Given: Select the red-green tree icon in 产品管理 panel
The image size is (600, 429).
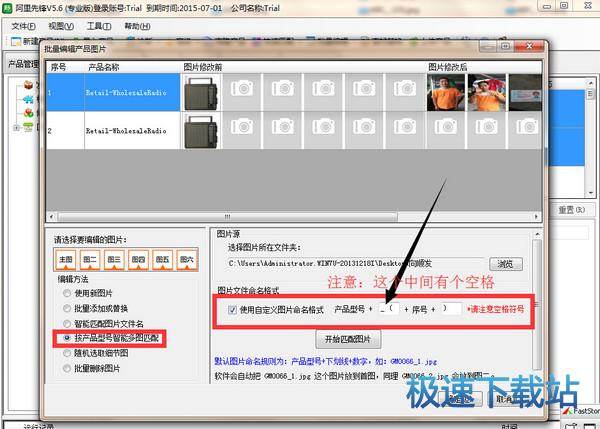Looking at the screenshot, I should [x=29, y=113].
